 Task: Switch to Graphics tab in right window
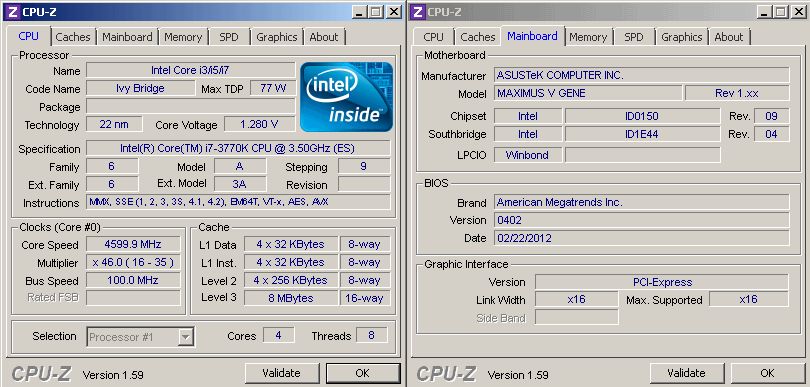(682, 37)
